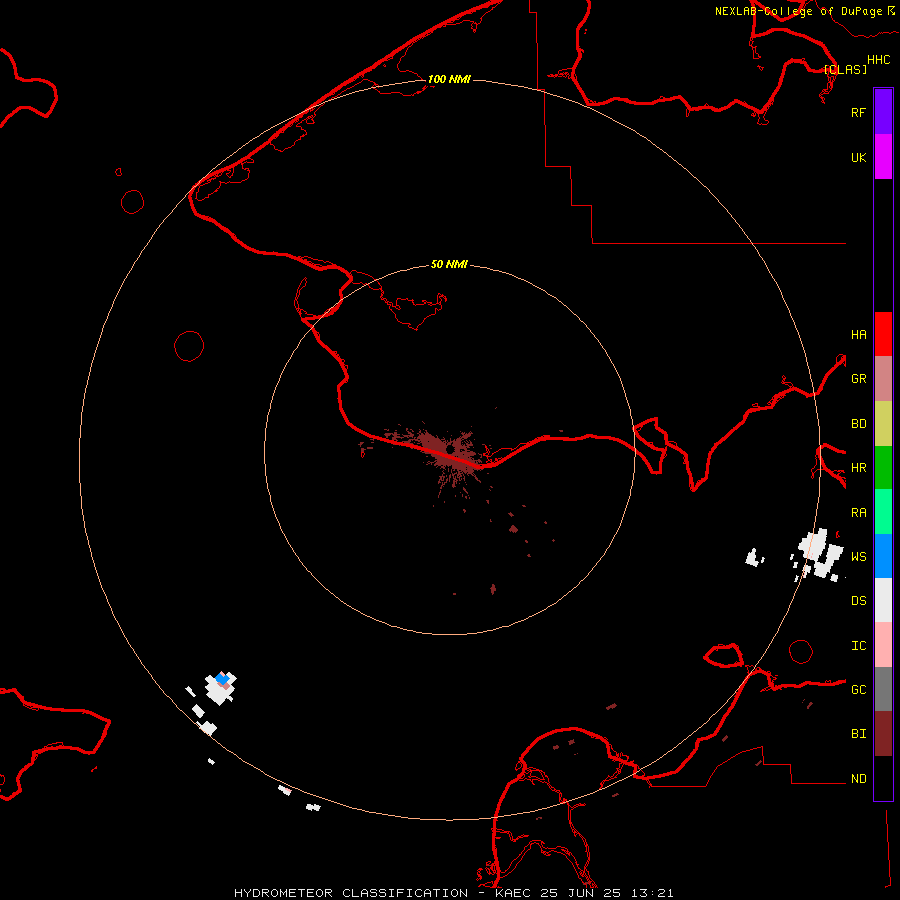
Task: Click the 'RF' legend label
Action: tap(858, 112)
